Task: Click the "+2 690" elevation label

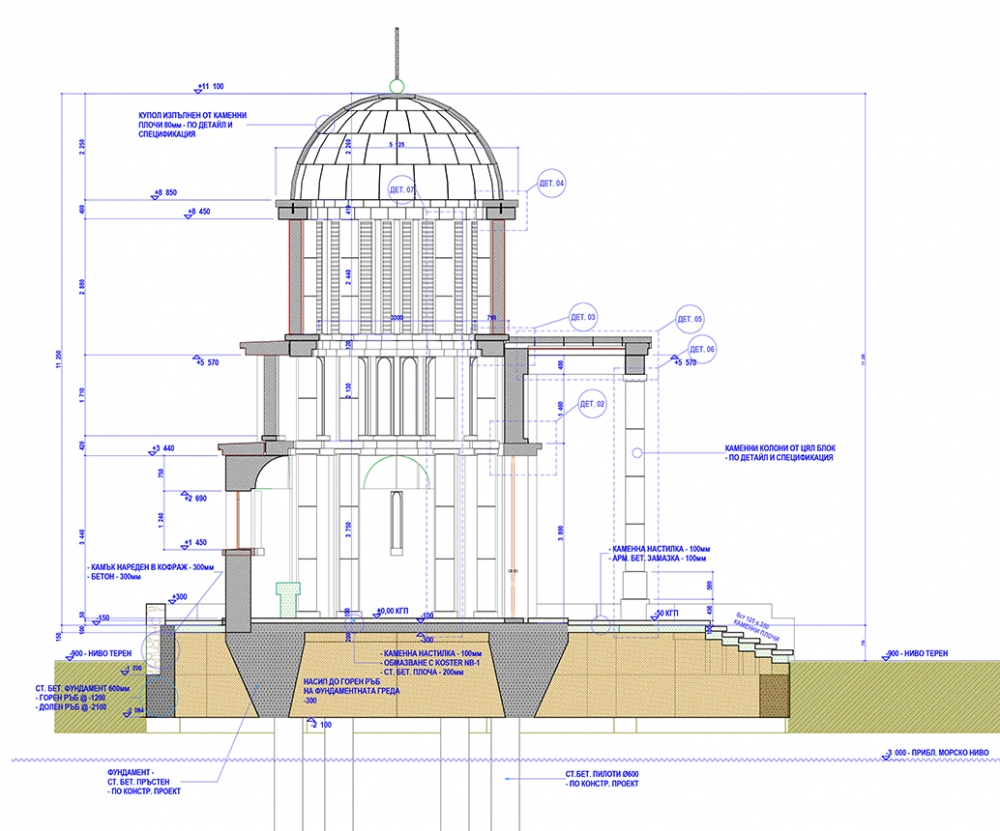Action: point(195,498)
